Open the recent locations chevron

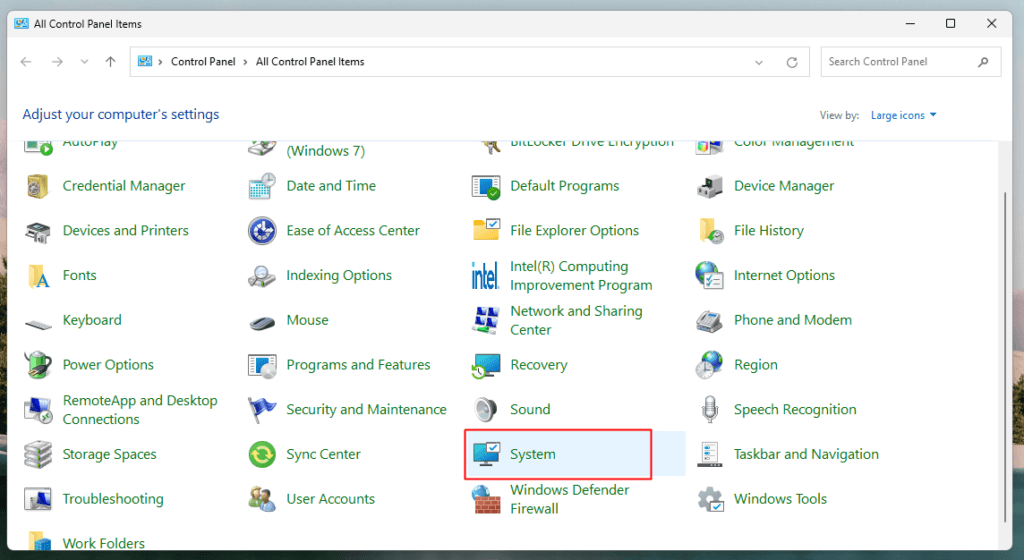(84, 62)
